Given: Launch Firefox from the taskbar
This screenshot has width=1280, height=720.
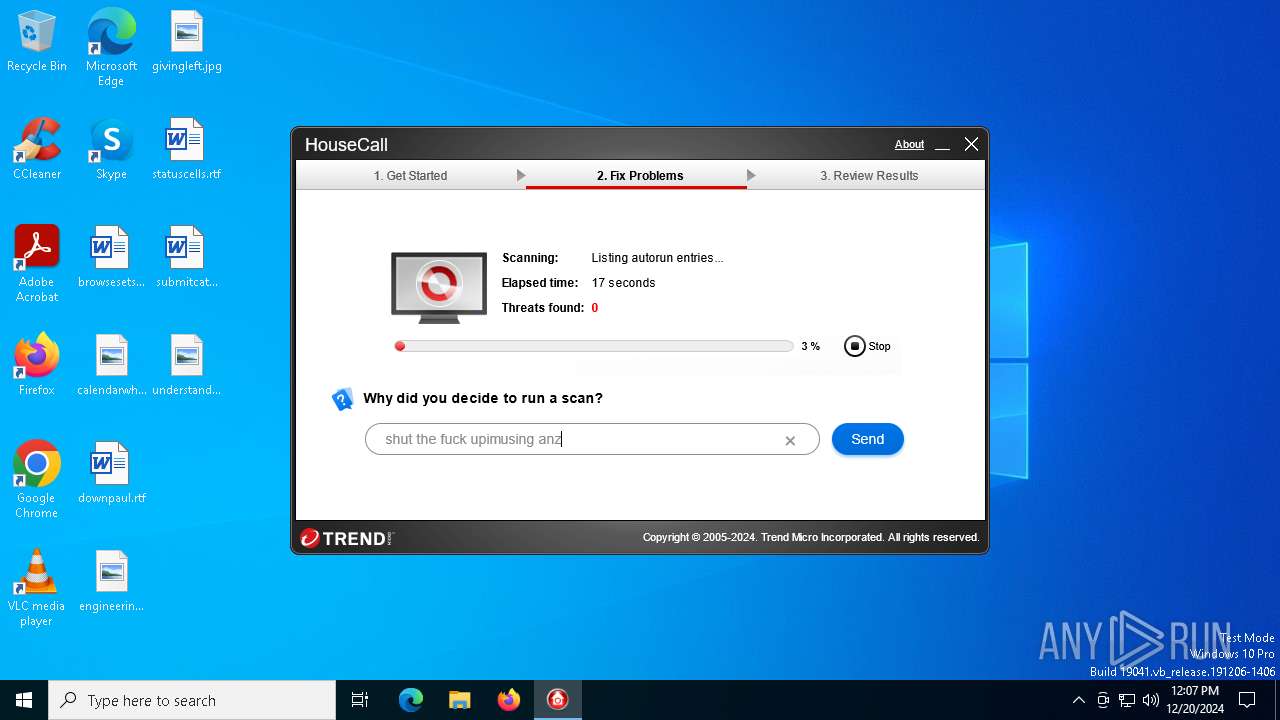Looking at the screenshot, I should point(509,700).
